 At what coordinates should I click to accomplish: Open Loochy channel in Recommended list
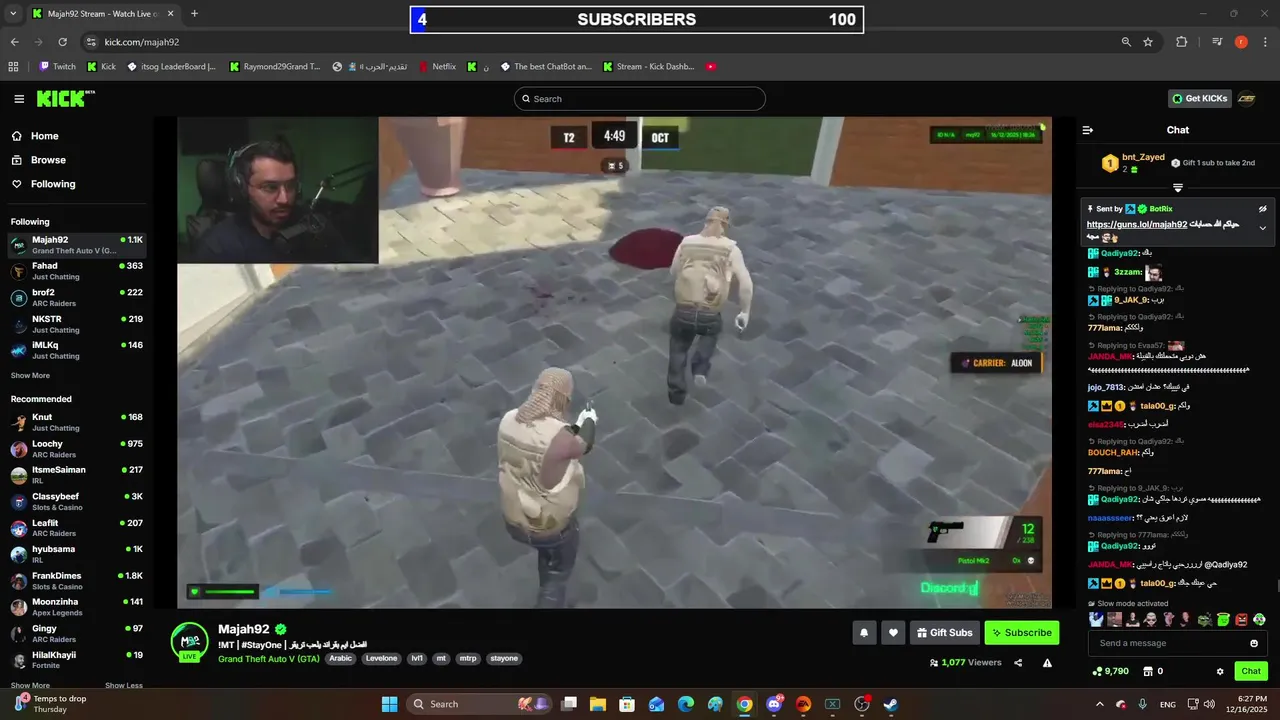[x=76, y=449]
